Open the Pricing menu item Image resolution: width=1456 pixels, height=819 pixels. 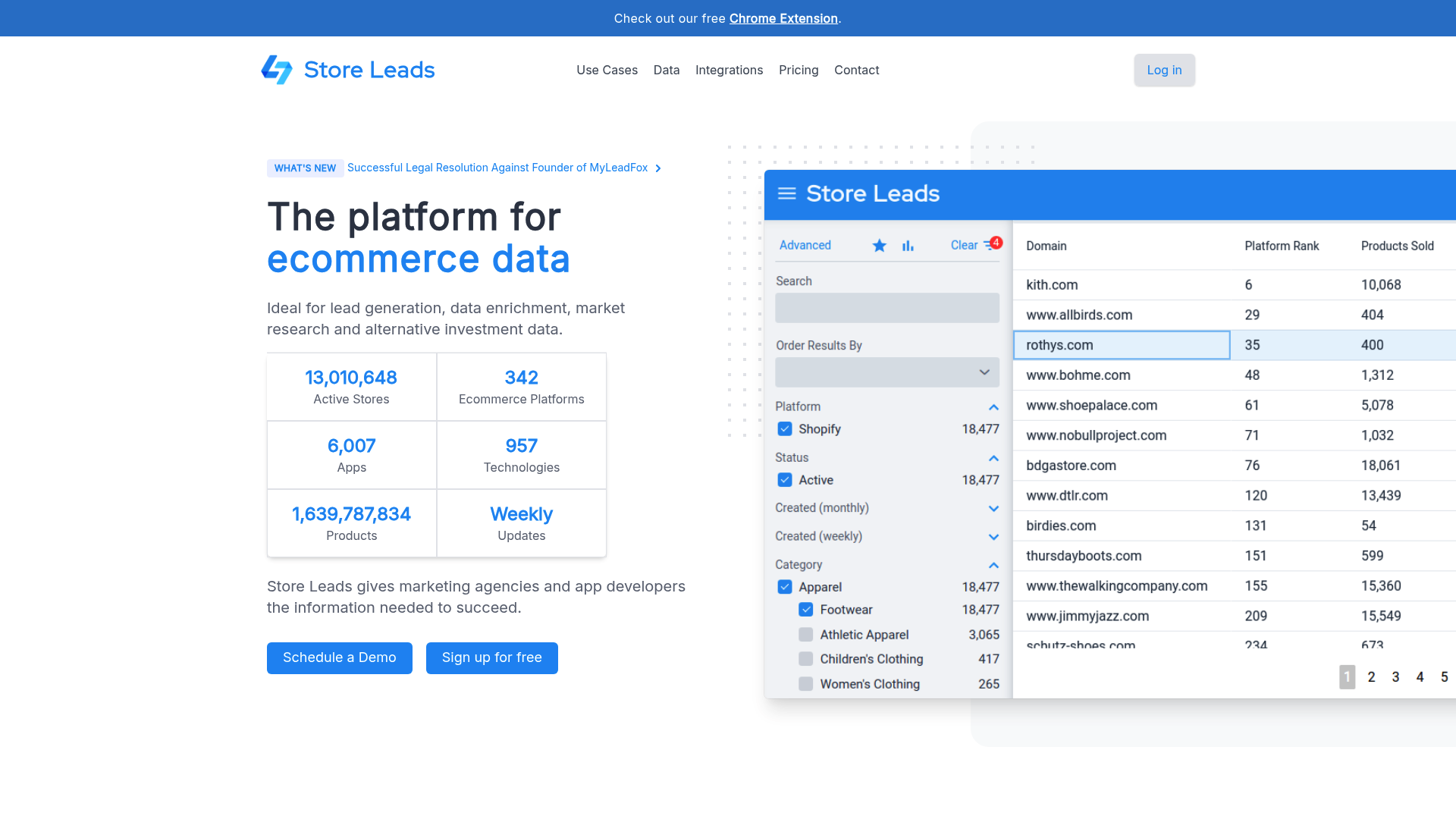coord(799,70)
